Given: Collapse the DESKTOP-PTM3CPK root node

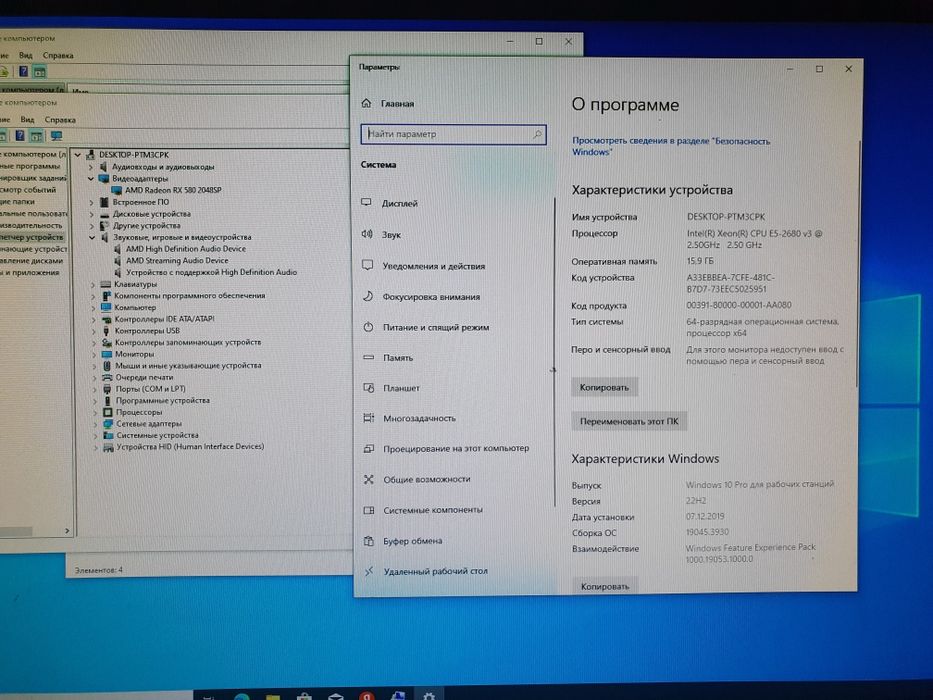Looking at the screenshot, I should pos(77,155).
